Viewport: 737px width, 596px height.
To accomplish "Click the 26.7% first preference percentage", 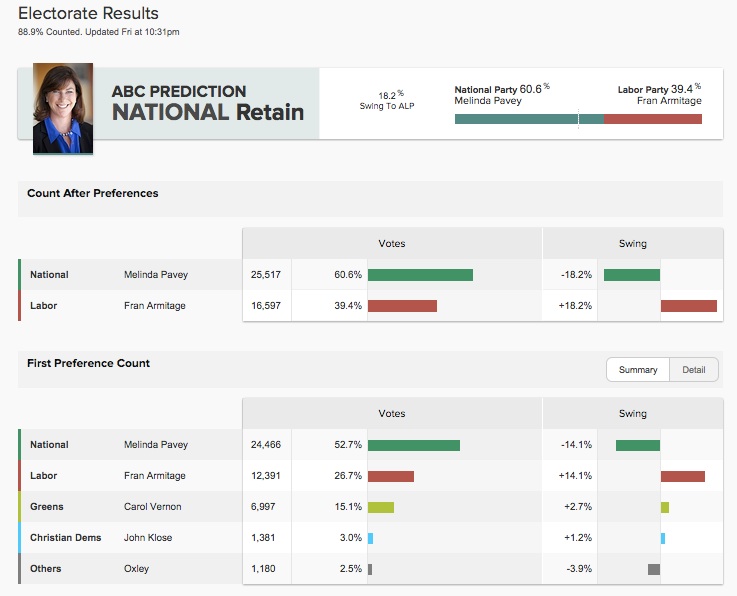I will [348, 476].
